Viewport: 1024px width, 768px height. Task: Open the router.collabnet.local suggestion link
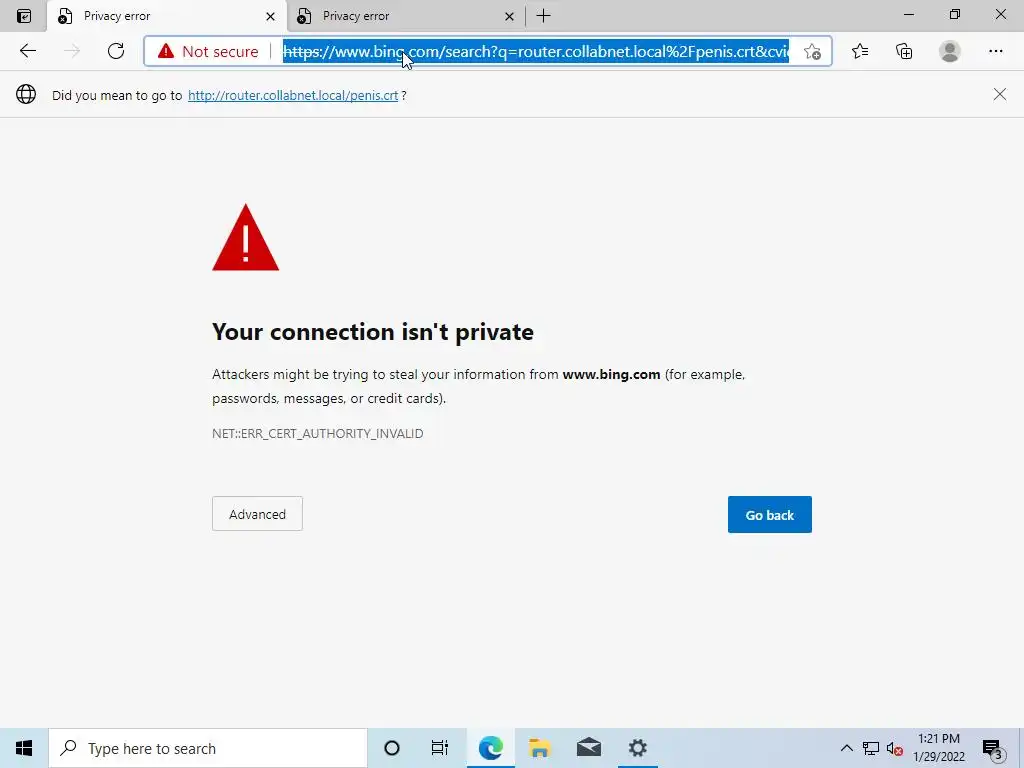[293, 95]
